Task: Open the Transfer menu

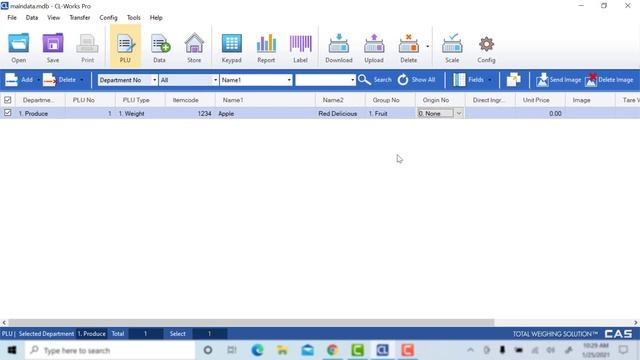Action: point(80,18)
